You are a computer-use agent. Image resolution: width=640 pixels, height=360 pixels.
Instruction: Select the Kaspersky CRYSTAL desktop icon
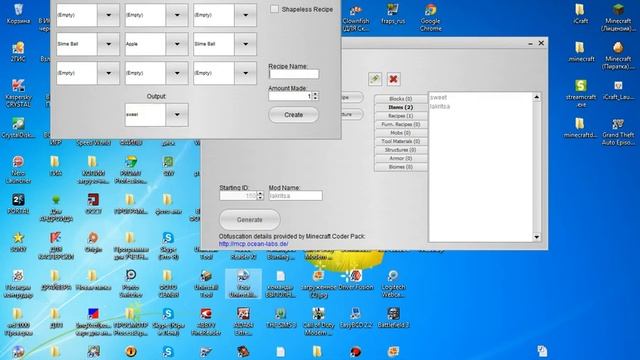[x=18, y=93]
